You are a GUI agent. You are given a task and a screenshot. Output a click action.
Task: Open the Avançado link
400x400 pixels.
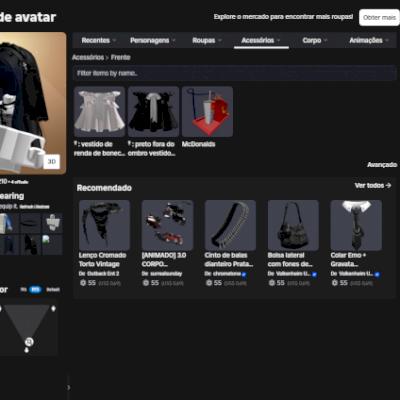(x=382, y=165)
